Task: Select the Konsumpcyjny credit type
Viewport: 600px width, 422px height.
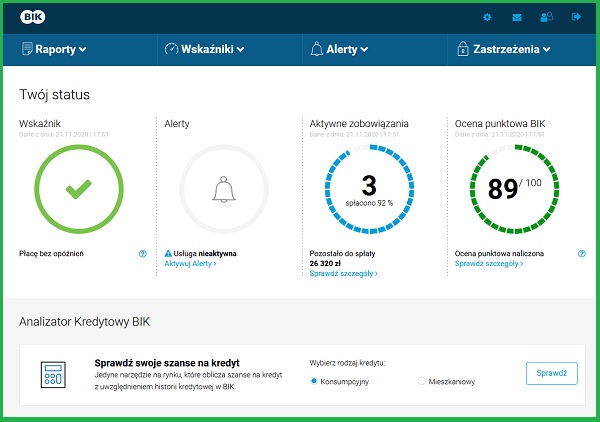Action: coord(314,381)
